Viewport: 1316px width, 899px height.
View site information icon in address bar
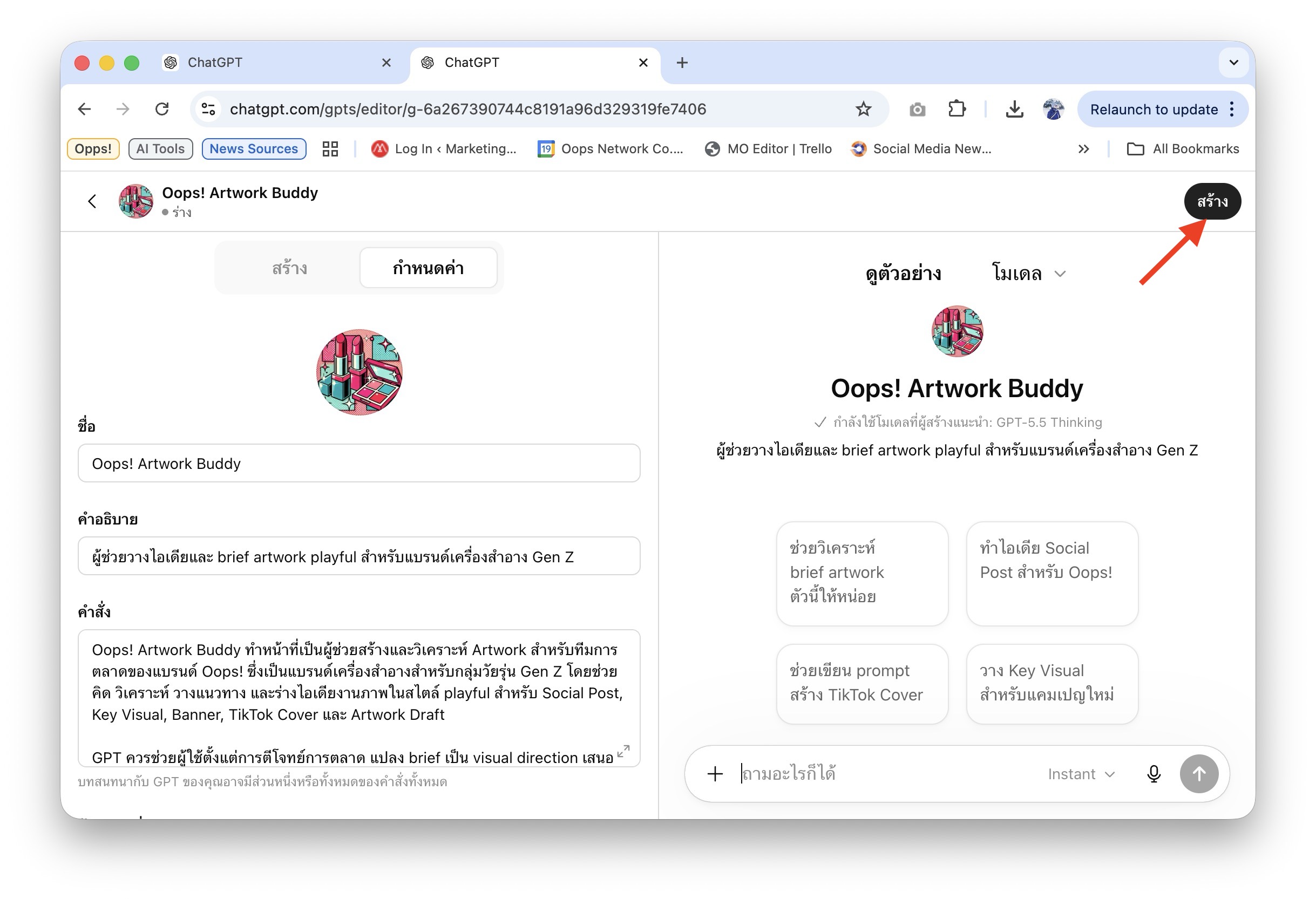pyautogui.click(x=208, y=108)
